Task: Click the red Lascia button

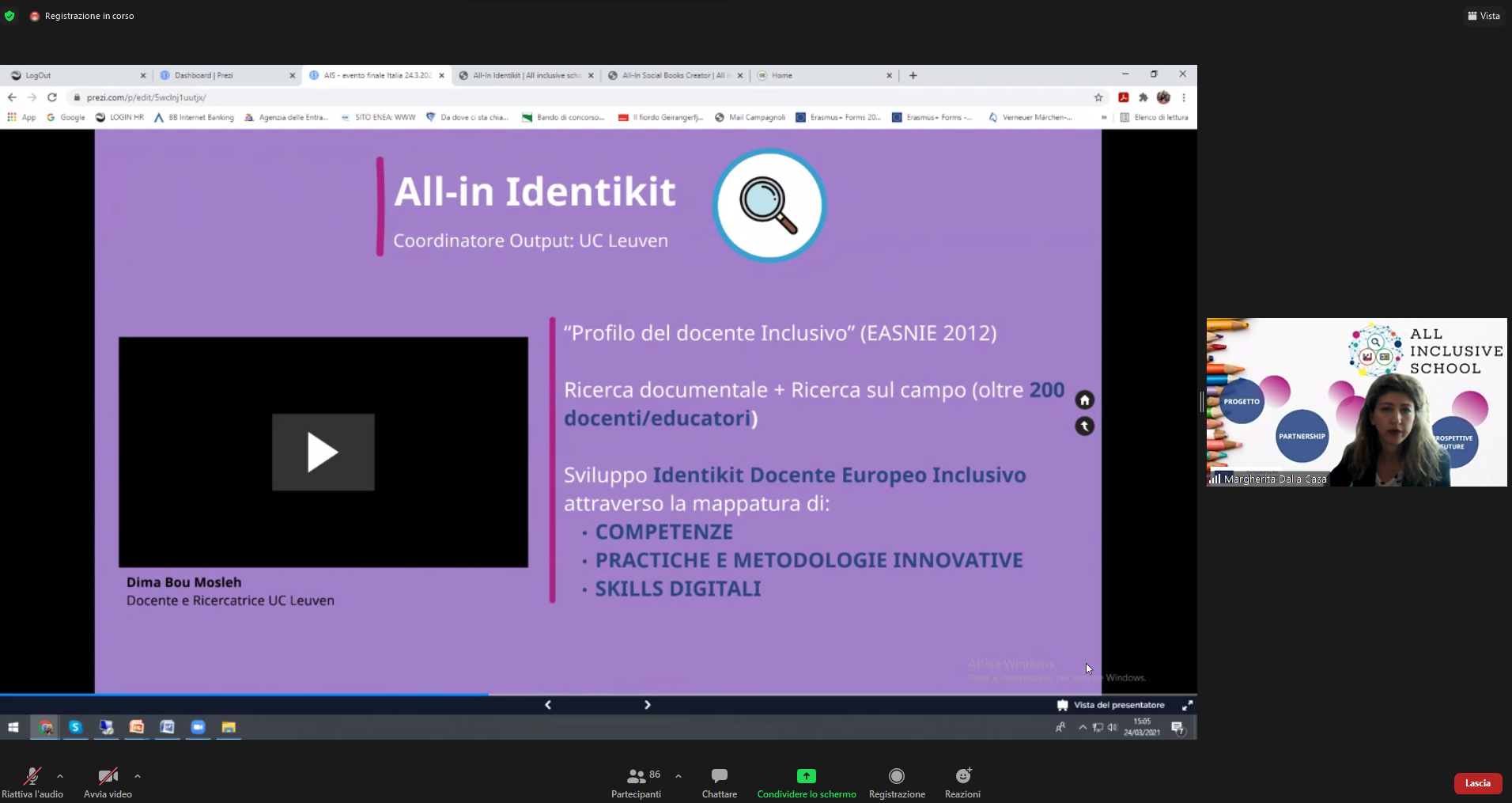Action: [1477, 783]
